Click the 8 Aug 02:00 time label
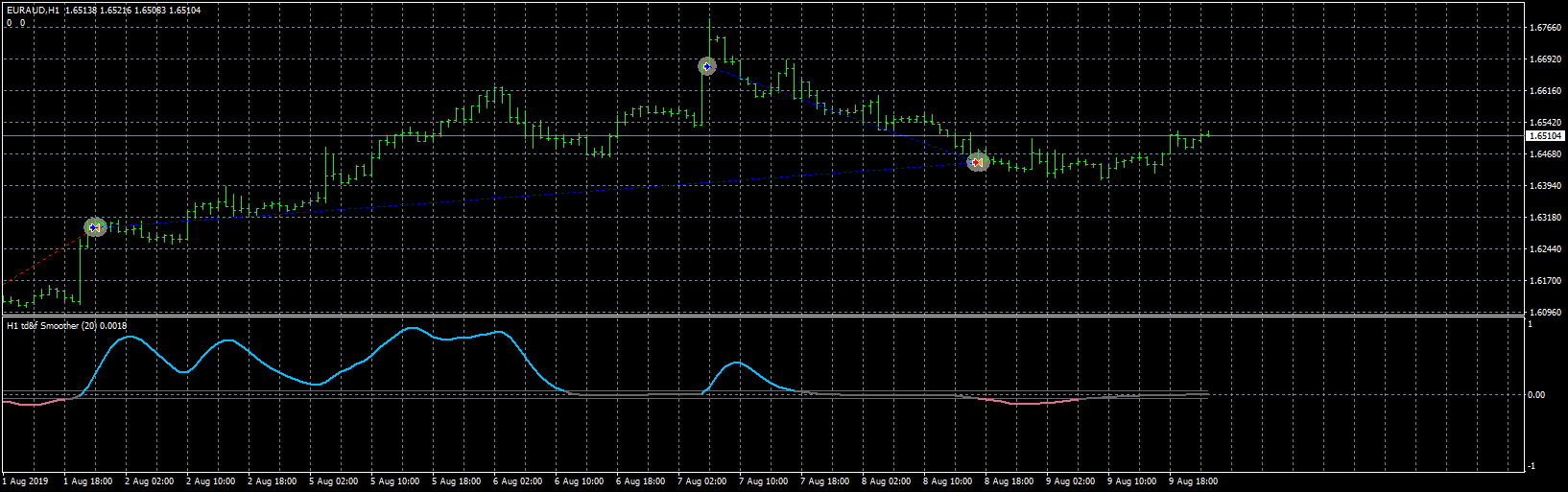The height and width of the screenshot is (492, 1568). tap(887, 481)
